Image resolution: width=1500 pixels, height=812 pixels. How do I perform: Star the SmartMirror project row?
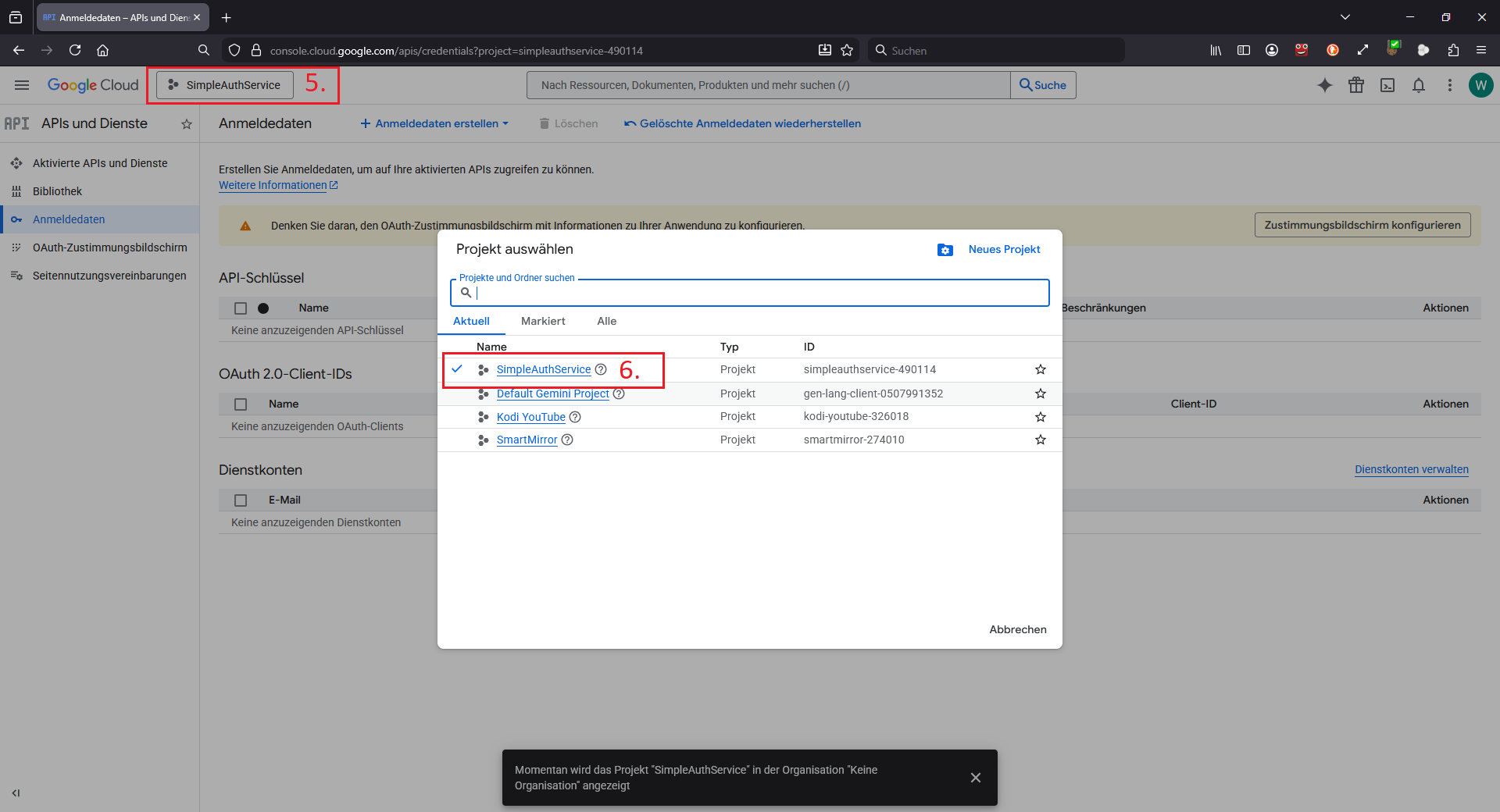(x=1041, y=440)
